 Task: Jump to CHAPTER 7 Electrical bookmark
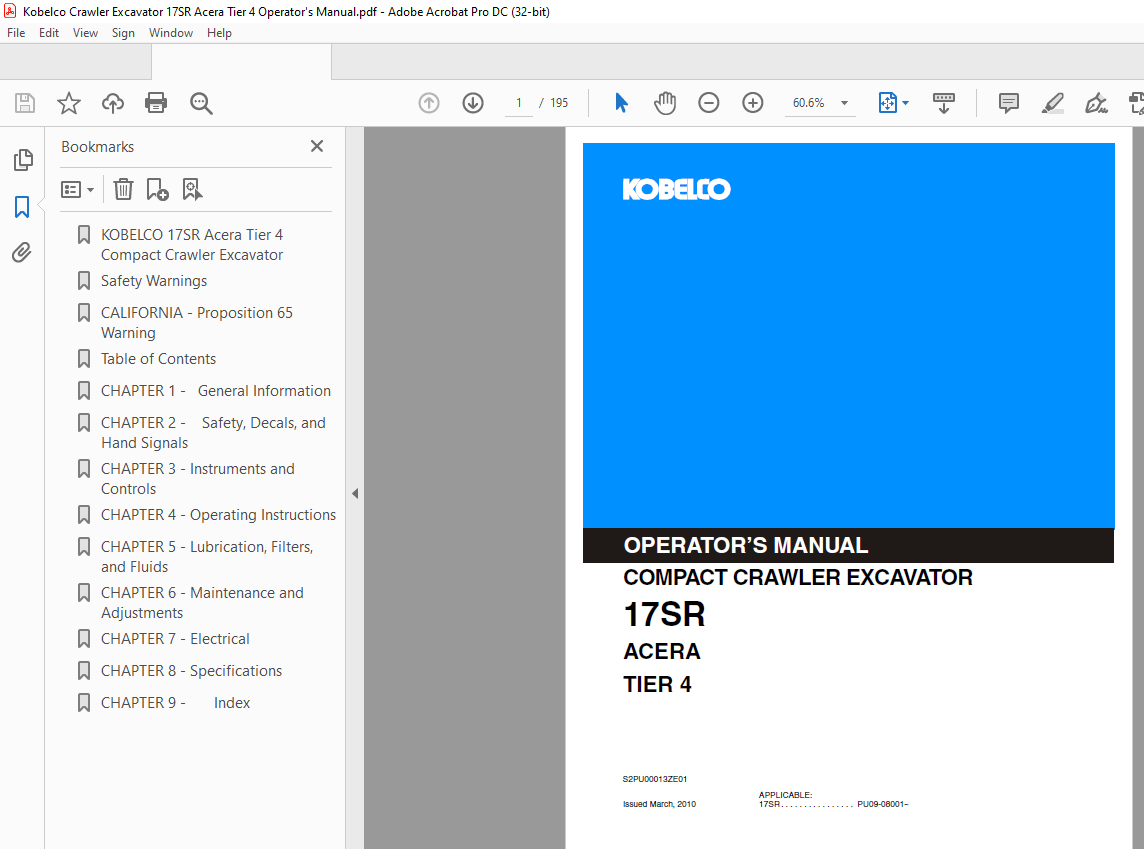coord(175,639)
